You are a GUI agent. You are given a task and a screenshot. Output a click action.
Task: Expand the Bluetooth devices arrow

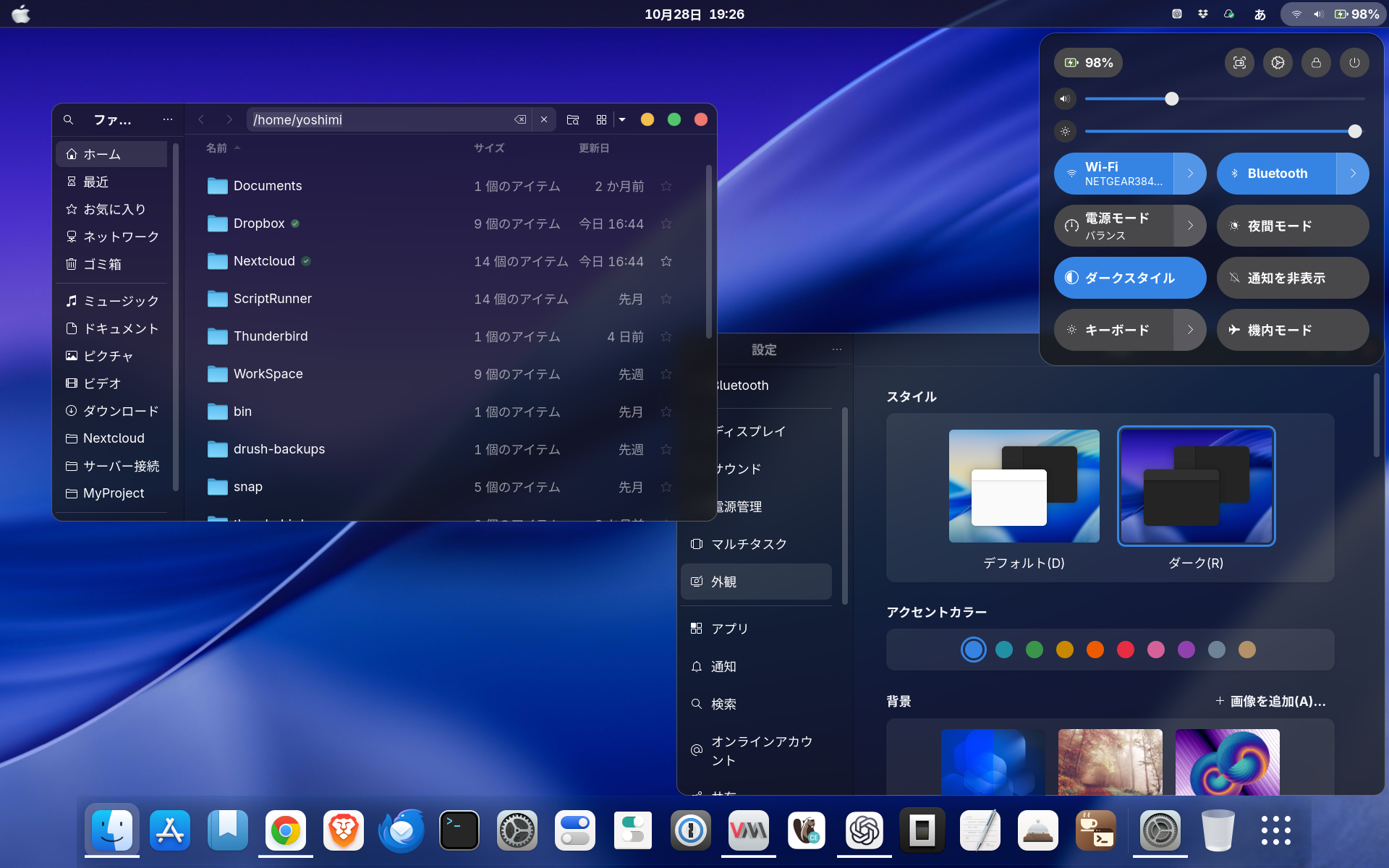pyautogui.click(x=1353, y=174)
